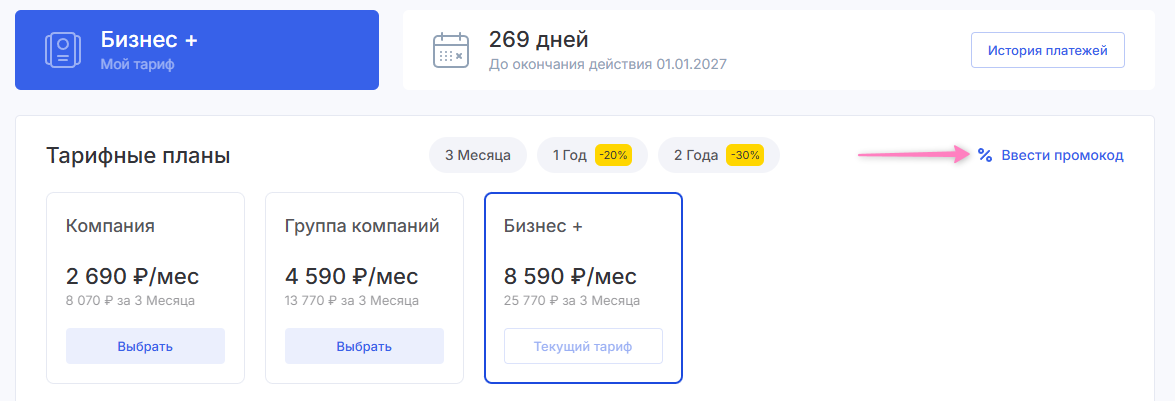Click the calendar icon beside 269 дней

(450, 50)
